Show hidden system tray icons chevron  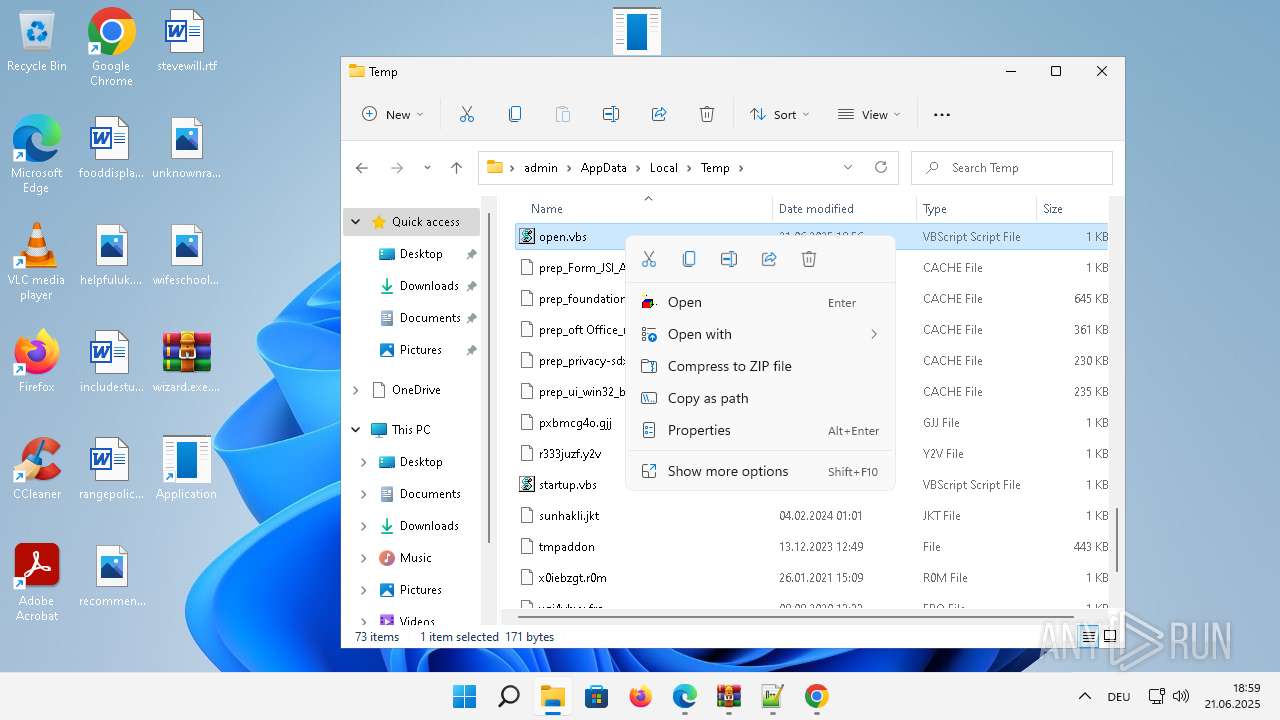point(1085,696)
